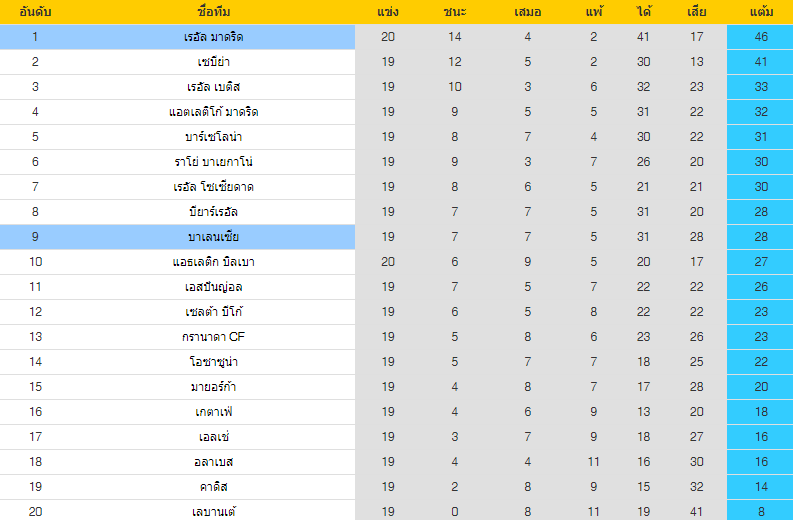Click the แต้ม column header

click(x=761, y=12)
